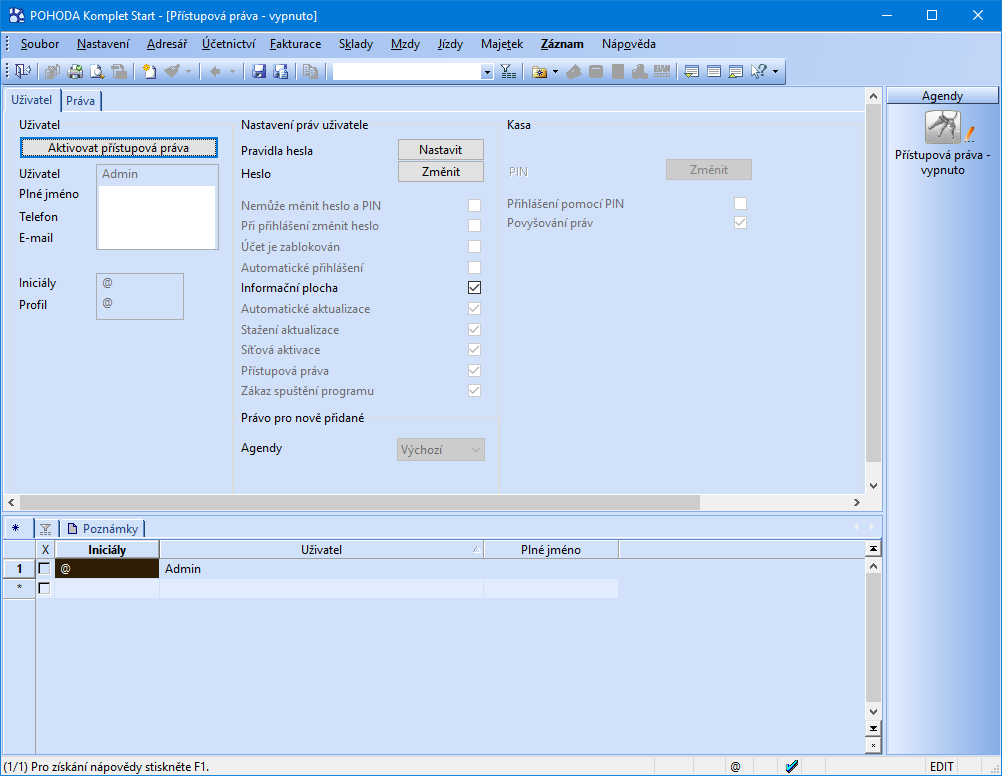Select the Admin cell in table

pos(321,568)
